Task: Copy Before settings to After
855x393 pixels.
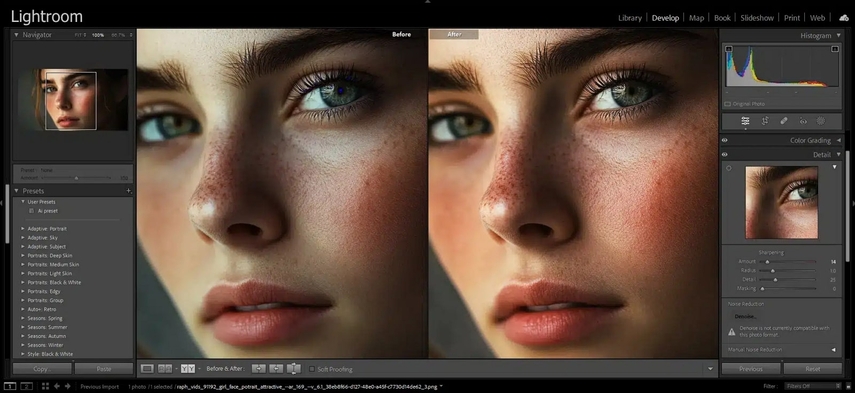Action: pyautogui.click(x=258, y=369)
